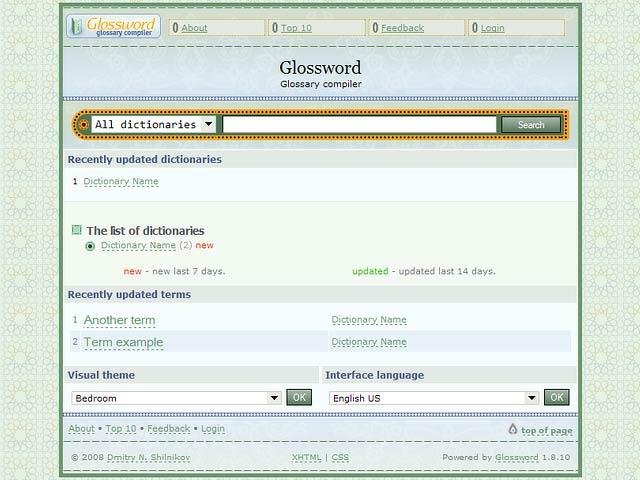The height and width of the screenshot is (480, 640).
Task: Confirm the visual theme with OK
Action: coord(299,398)
